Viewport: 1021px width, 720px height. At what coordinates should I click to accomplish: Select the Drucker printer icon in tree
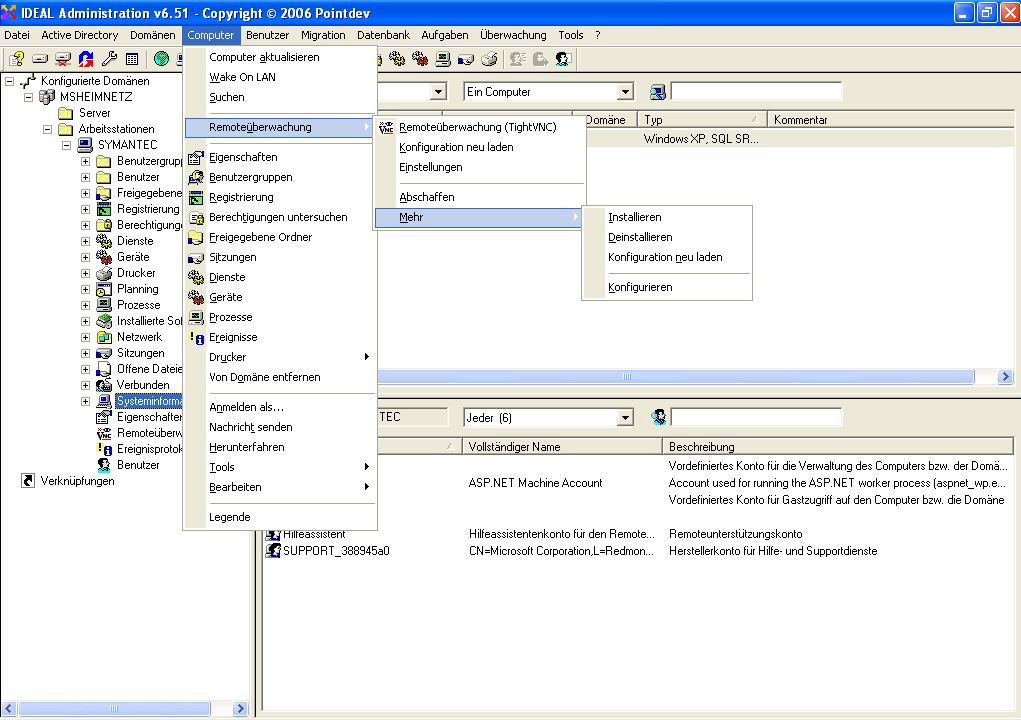104,273
